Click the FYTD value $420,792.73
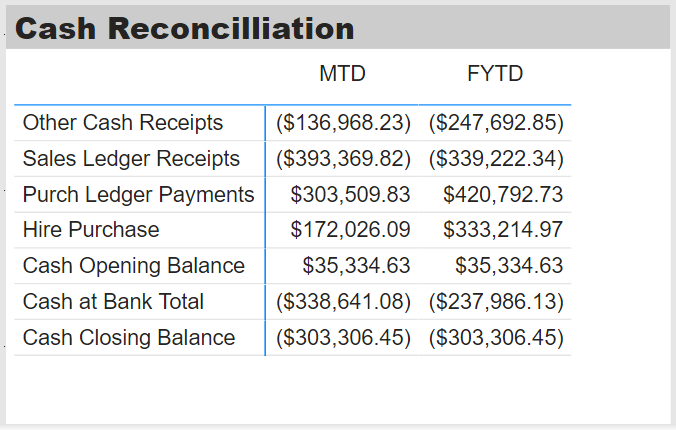The image size is (676, 430). [x=503, y=195]
